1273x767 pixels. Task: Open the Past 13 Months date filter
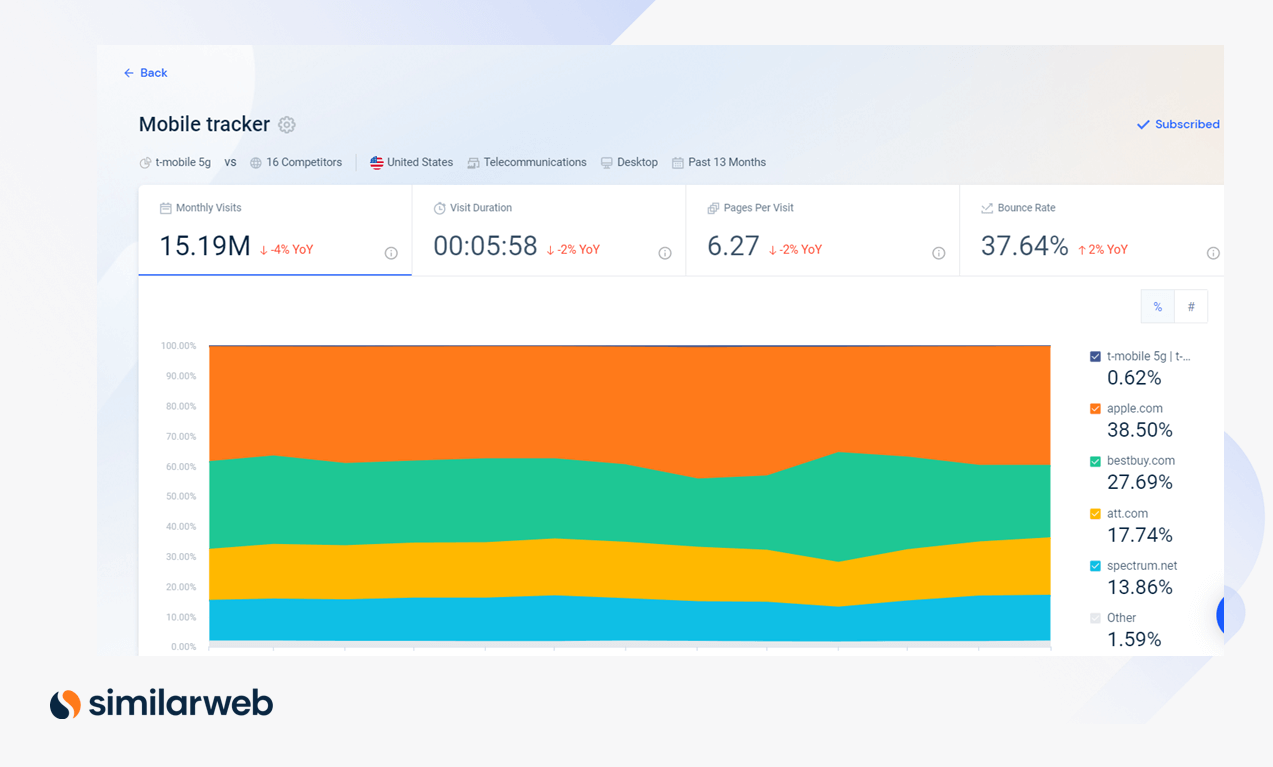pyautogui.click(x=719, y=162)
